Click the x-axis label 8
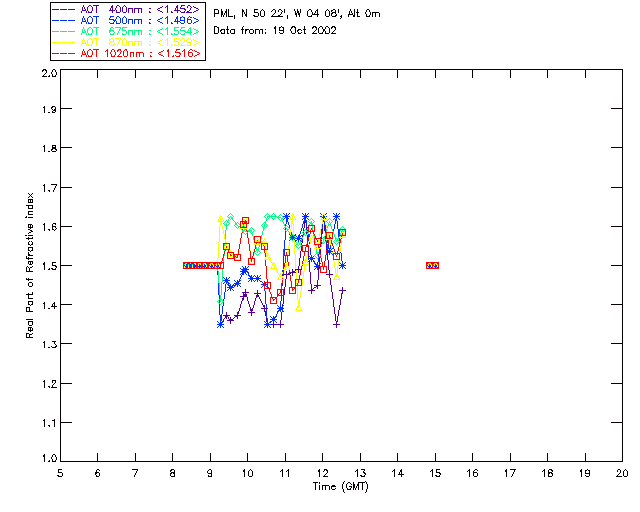Screen dimensions: 640x512 tap(173, 473)
